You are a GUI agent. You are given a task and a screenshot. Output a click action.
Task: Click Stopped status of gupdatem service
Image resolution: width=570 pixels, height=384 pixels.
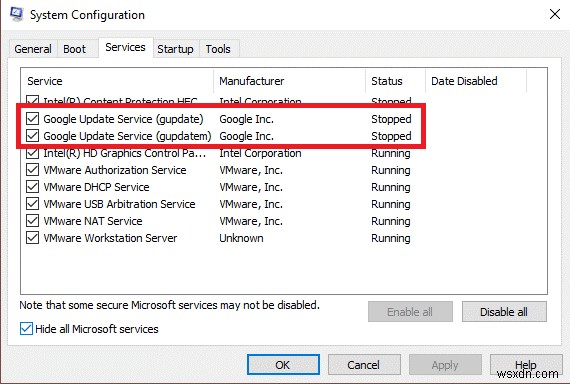coord(391,136)
